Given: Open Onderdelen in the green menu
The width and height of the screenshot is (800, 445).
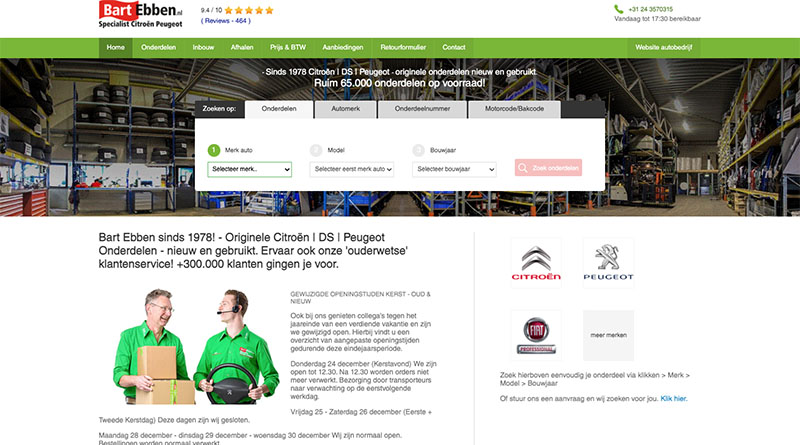Looking at the screenshot, I should 159,47.
